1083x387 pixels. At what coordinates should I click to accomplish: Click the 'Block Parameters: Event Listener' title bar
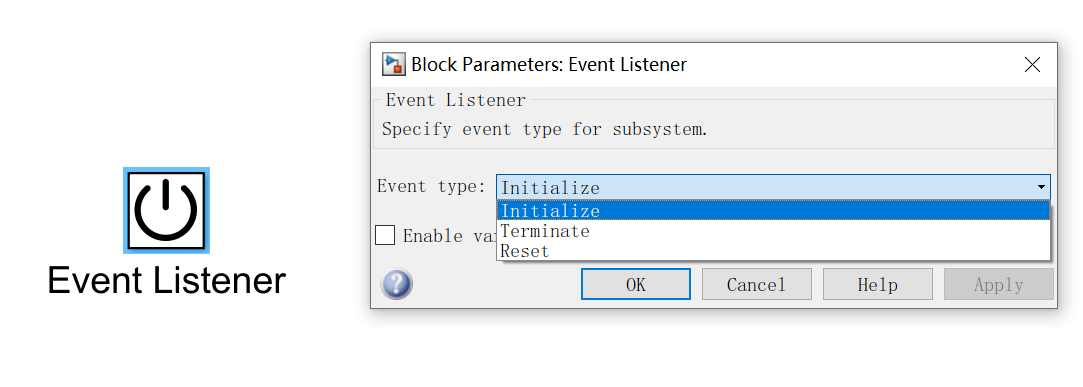click(549, 65)
